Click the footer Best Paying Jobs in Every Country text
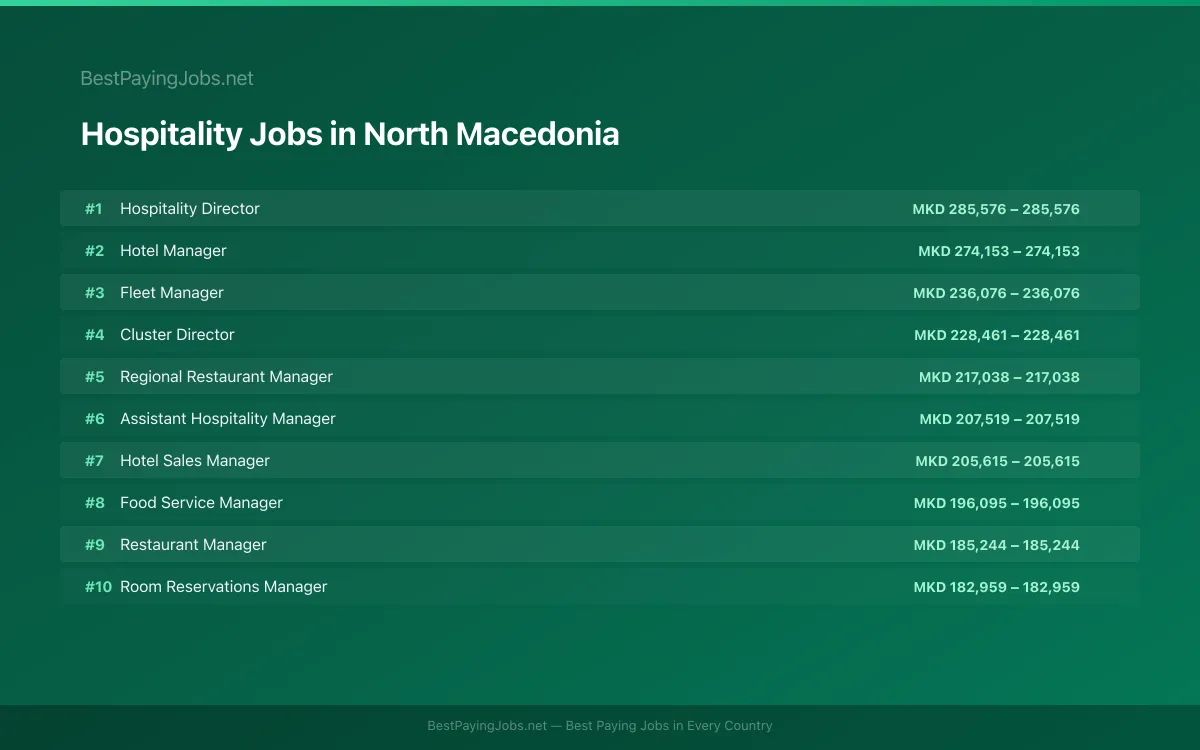The image size is (1200, 750). coord(669,726)
